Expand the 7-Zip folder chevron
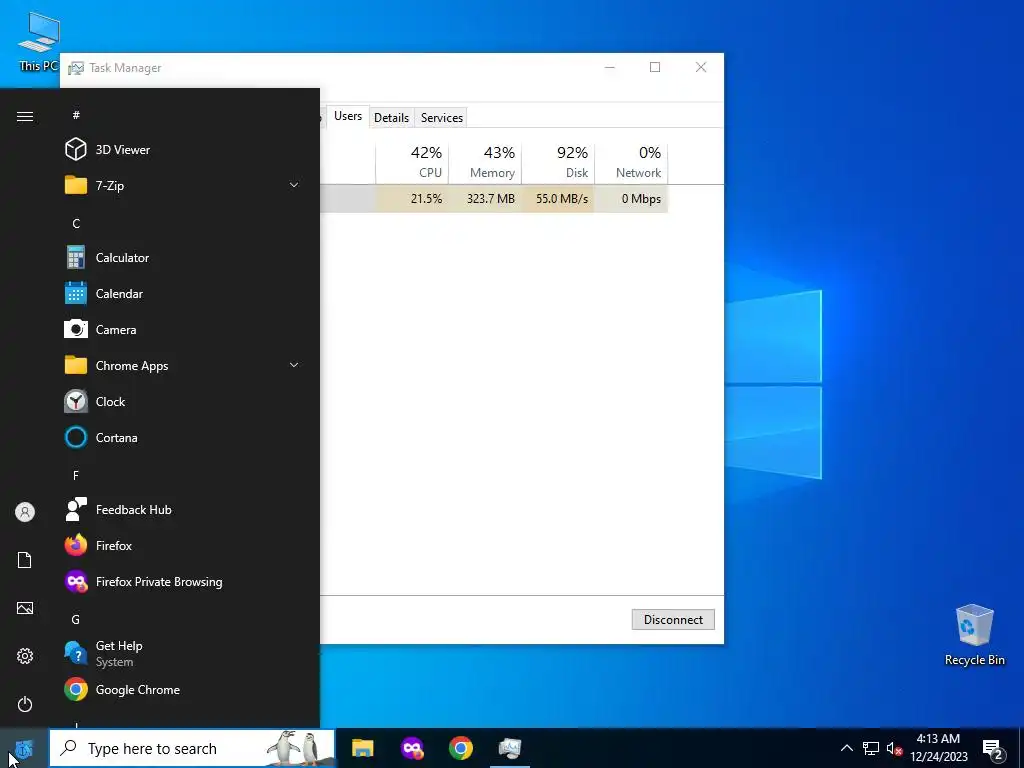The image size is (1024, 768). (294, 185)
